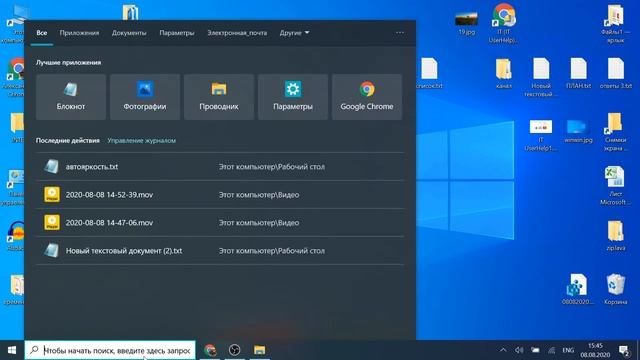Select the список.txt desktop file
640x360 pixels.
pos(429,73)
